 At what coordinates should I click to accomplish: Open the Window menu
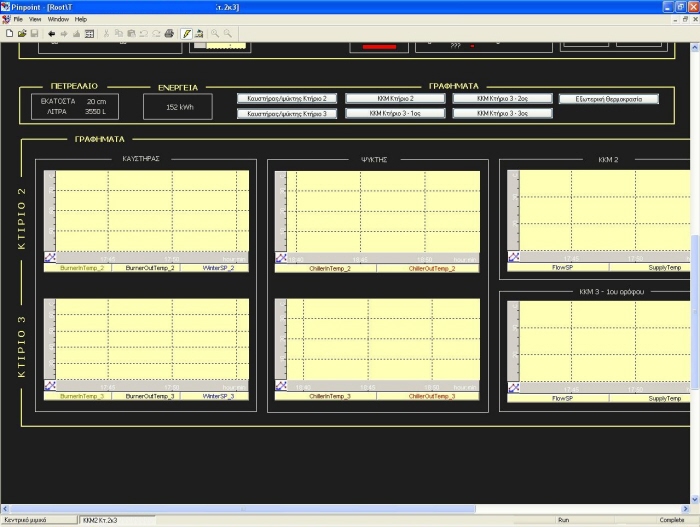coord(58,19)
